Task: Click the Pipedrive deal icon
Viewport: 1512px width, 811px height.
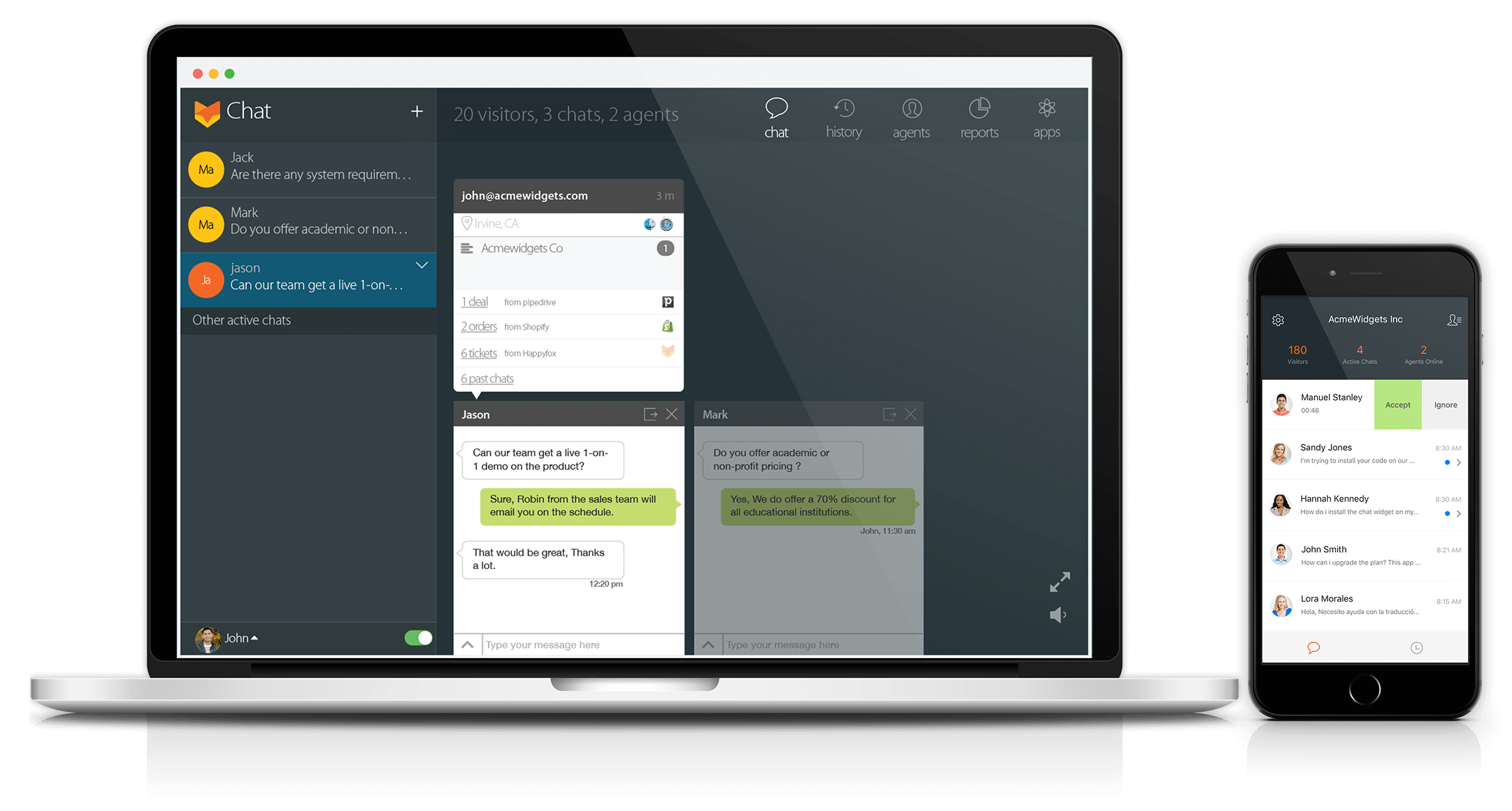Action: 668,300
